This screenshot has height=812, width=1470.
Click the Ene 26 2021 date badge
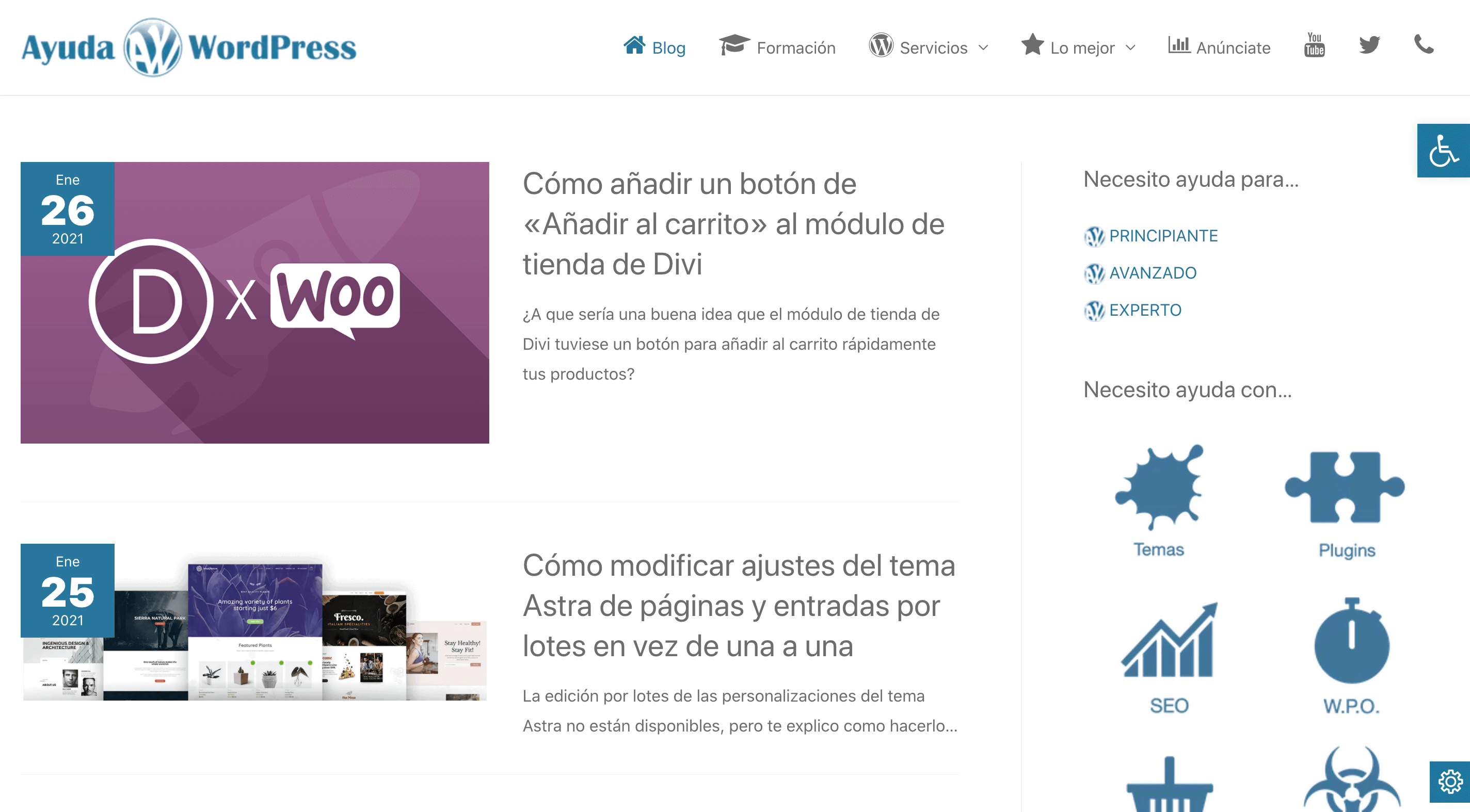(67, 209)
